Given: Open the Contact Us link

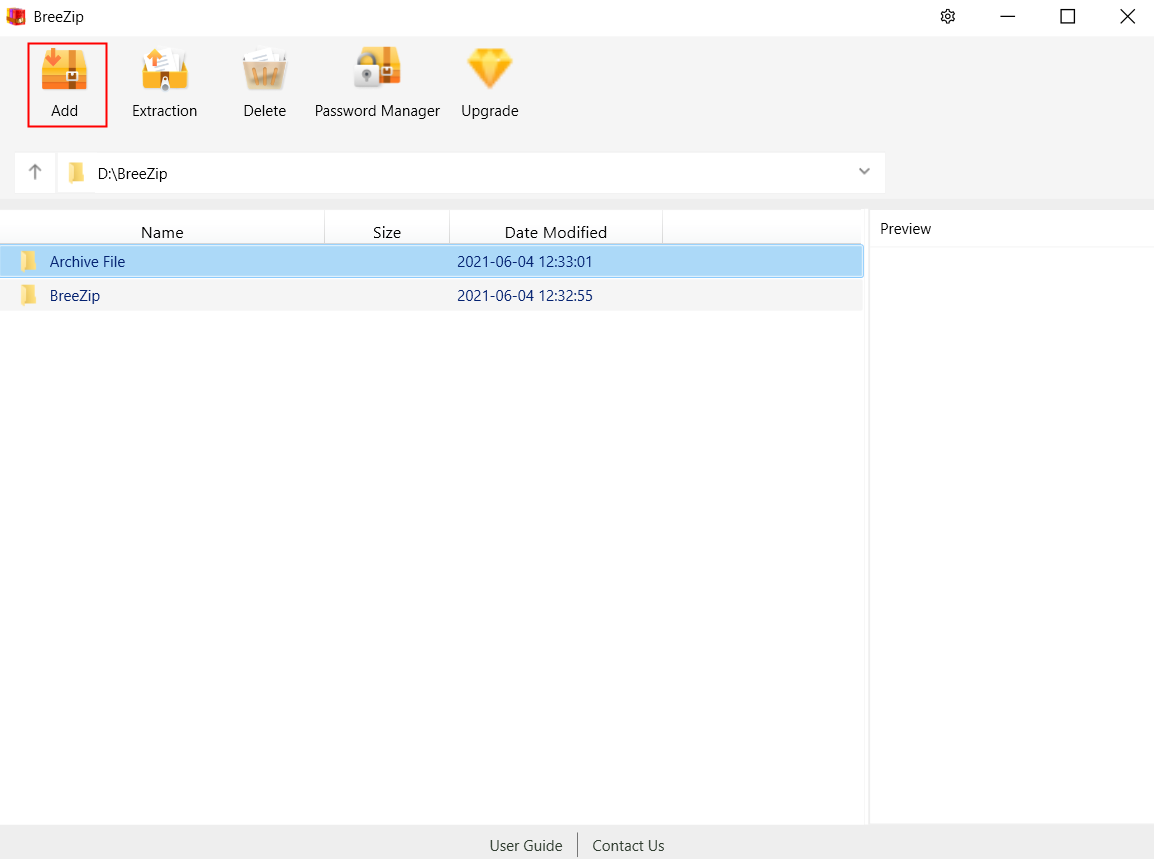Looking at the screenshot, I should click(x=629, y=846).
